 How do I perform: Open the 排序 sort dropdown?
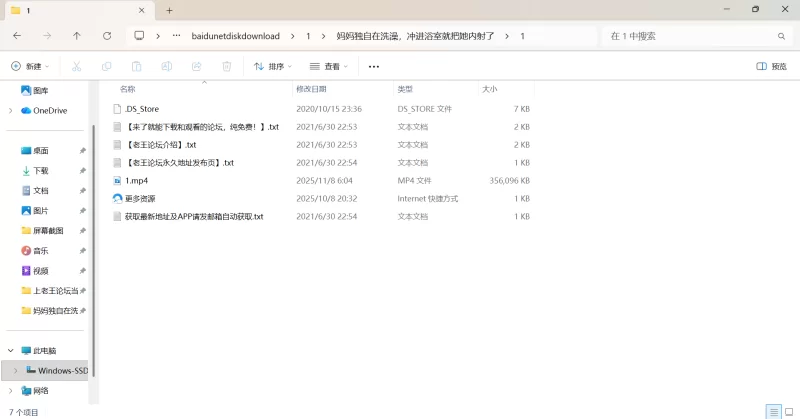pyautogui.click(x=273, y=66)
